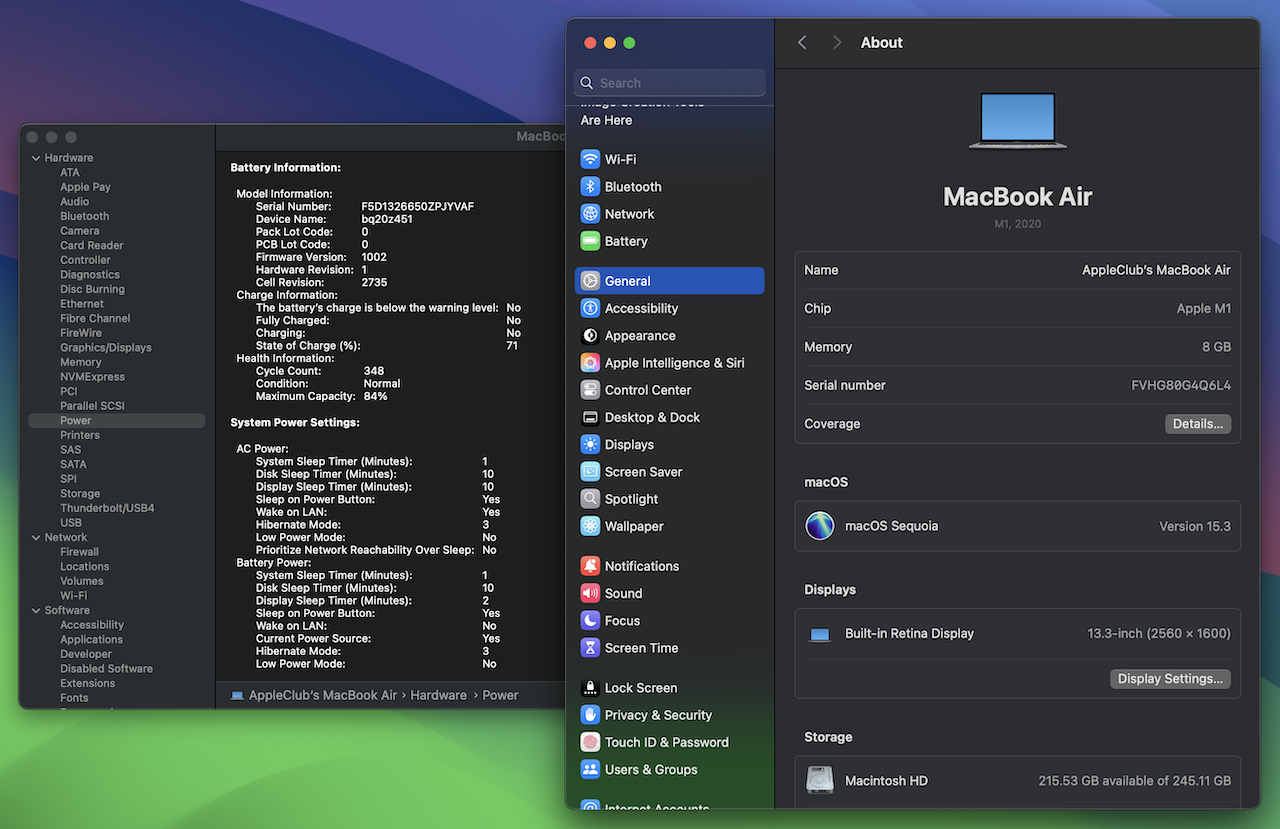Click the Power segment in path bar
The image size is (1280, 829).
coord(500,695)
